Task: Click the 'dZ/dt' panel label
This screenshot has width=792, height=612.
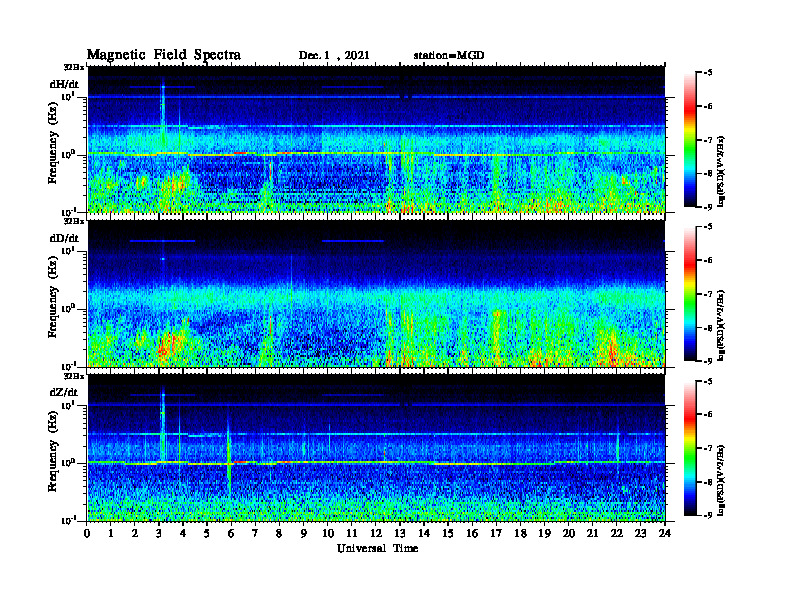Action: 64,392
